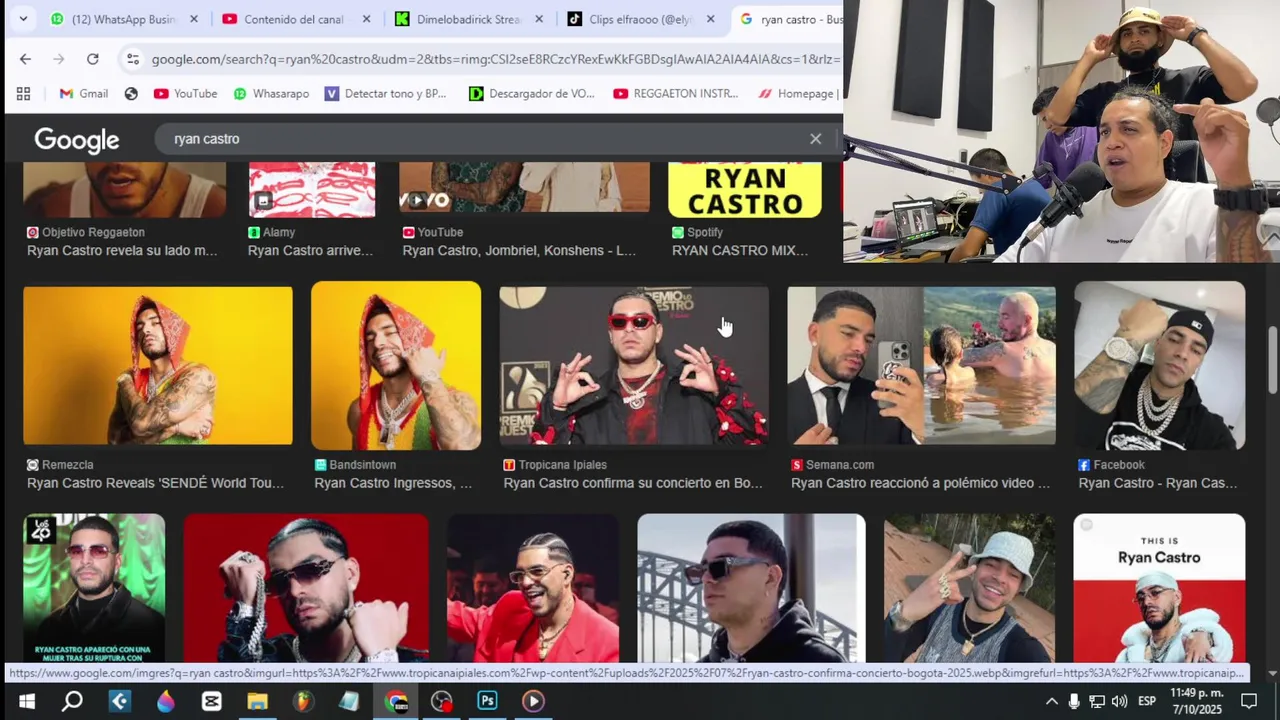1280x720 pixels.
Task: Open FL Studio from the taskbar
Action: coord(303,701)
